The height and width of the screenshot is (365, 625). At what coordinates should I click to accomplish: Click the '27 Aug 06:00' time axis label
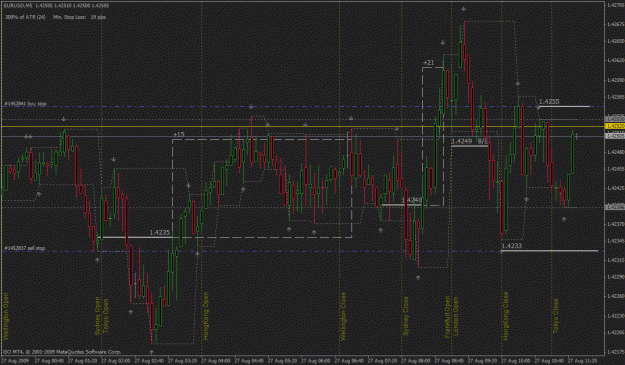click(x=316, y=361)
